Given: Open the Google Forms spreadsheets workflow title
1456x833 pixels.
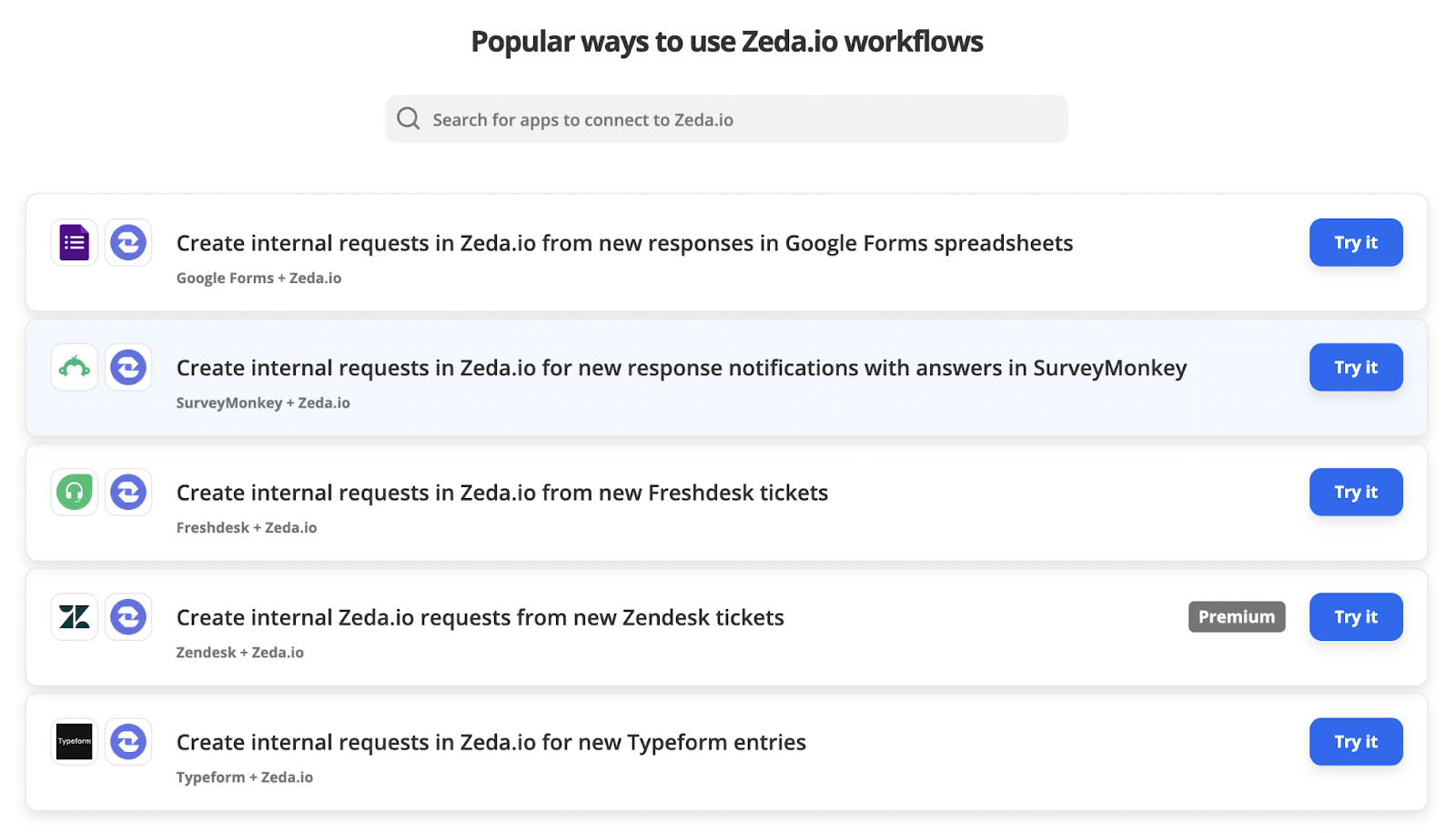Looking at the screenshot, I should click(x=624, y=244).
